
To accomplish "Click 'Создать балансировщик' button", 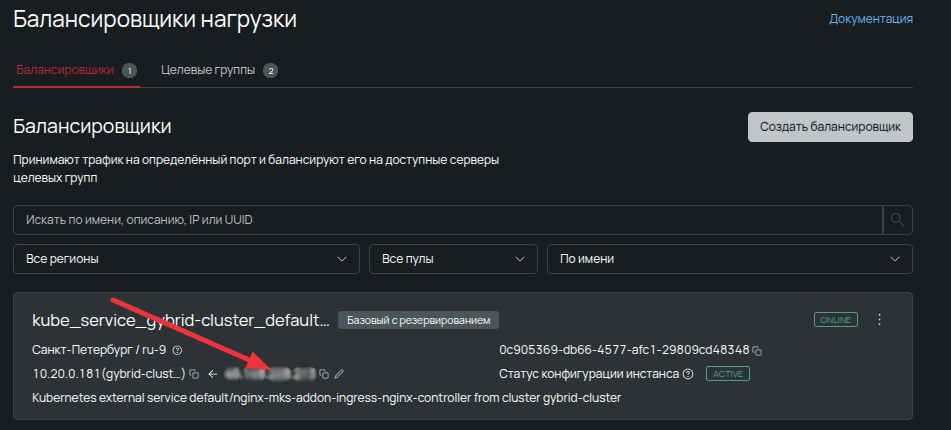I will [830, 127].
